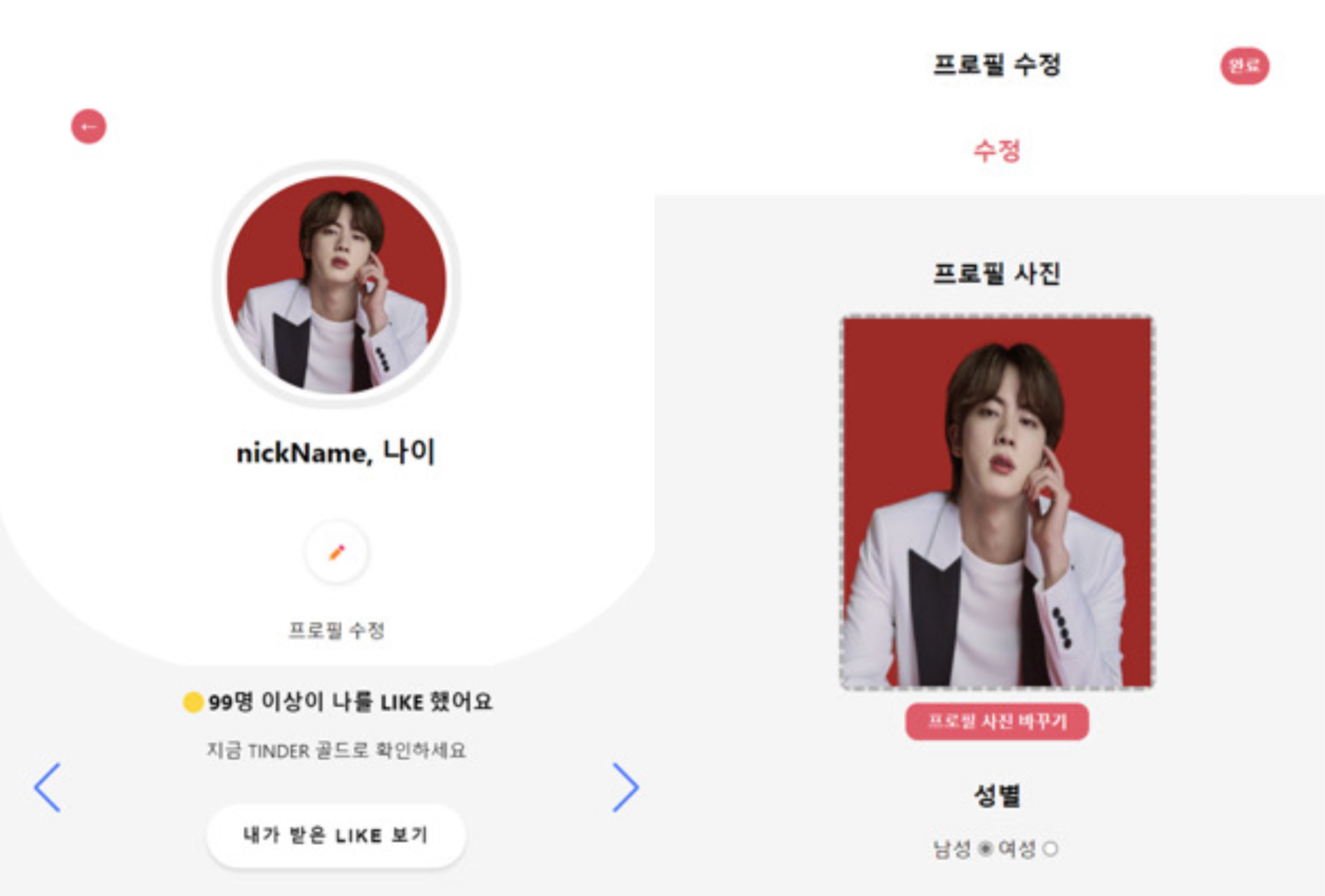1325x896 pixels.
Task: Select the 여성 radio button
Action: pyautogui.click(x=1050, y=849)
